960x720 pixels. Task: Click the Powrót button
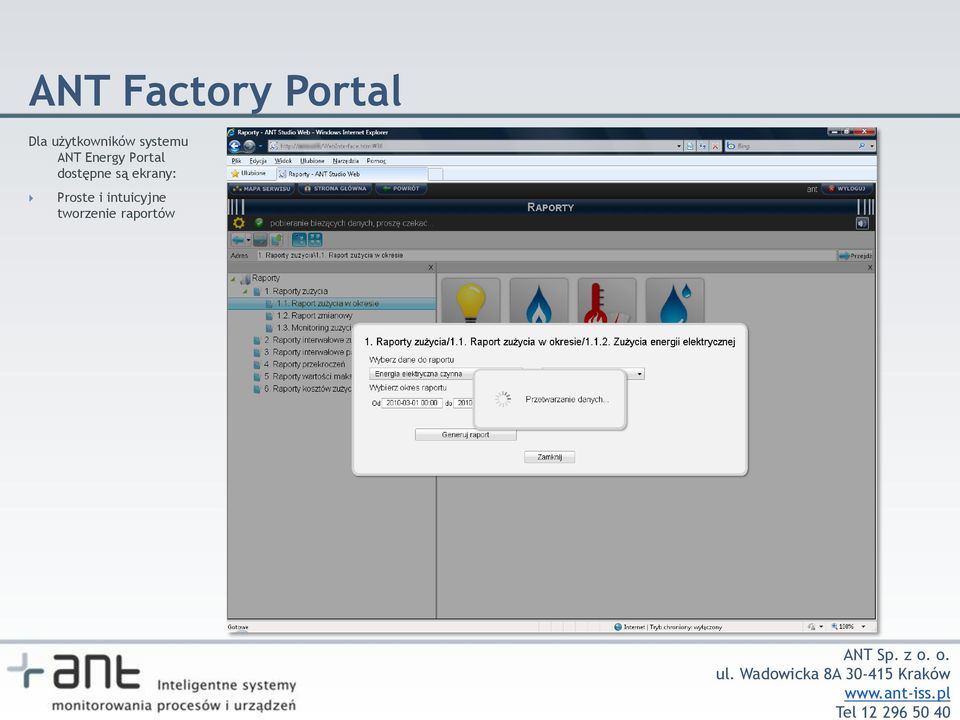(401, 189)
